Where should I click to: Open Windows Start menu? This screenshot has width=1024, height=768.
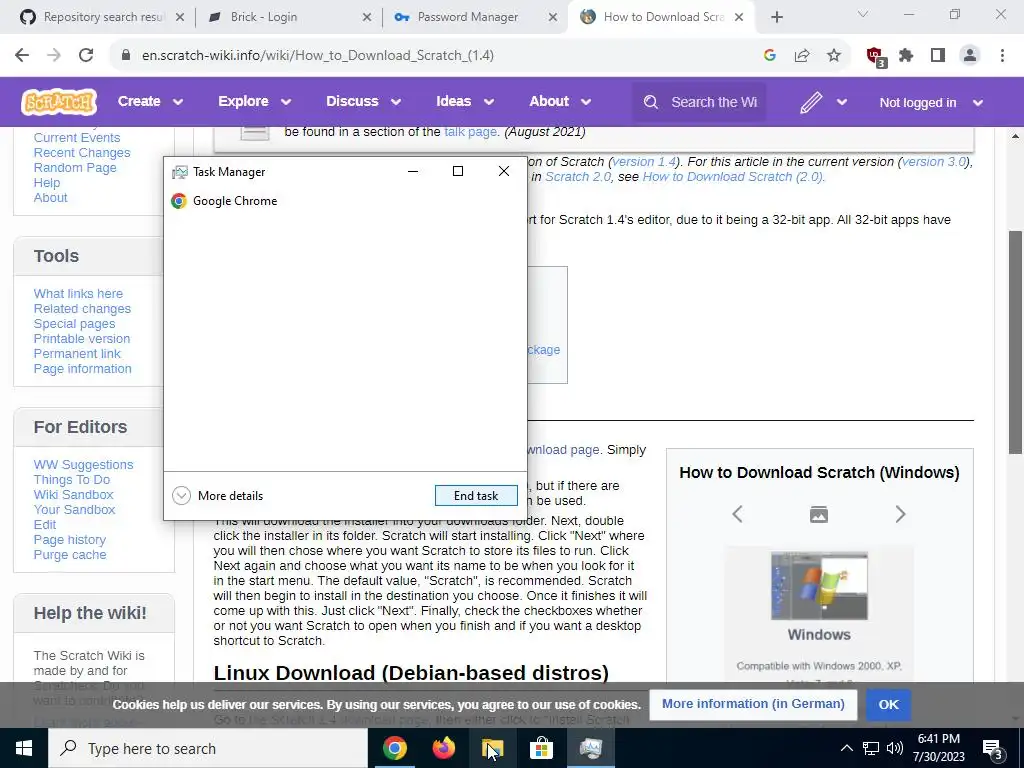coord(24,748)
